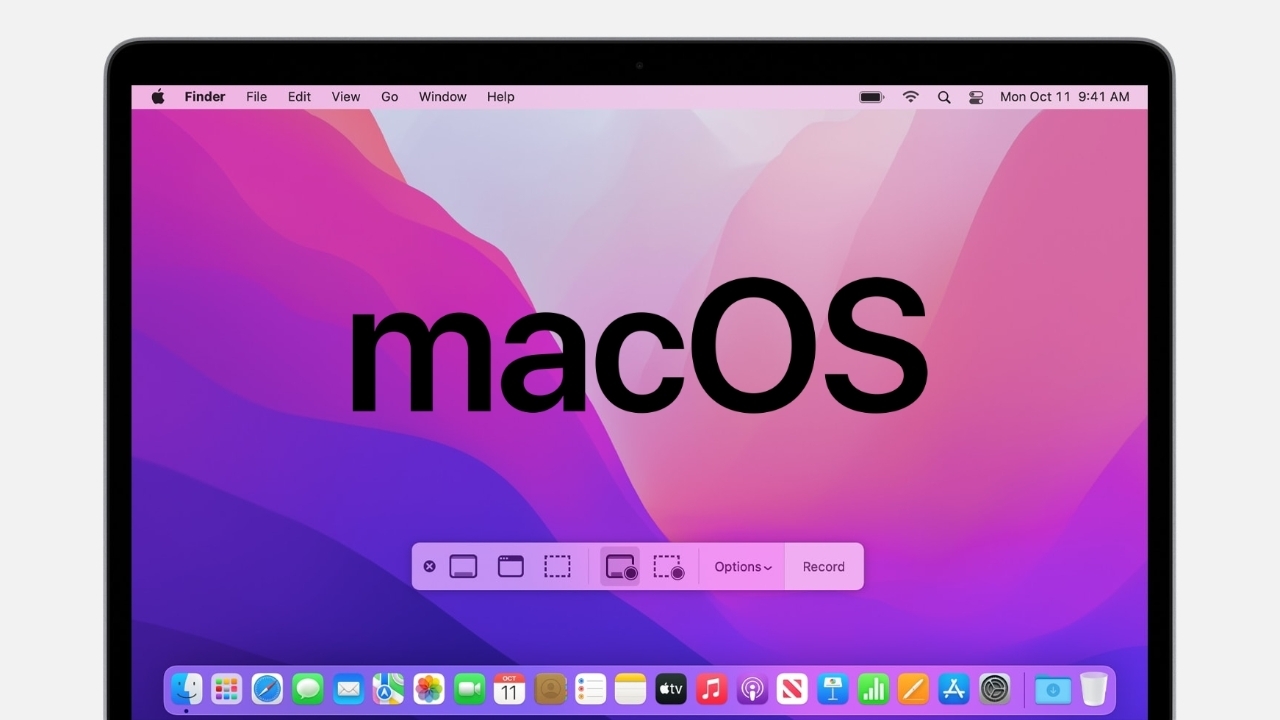Open the Window menu
Screen dimensions: 1280x720
click(x=442, y=97)
